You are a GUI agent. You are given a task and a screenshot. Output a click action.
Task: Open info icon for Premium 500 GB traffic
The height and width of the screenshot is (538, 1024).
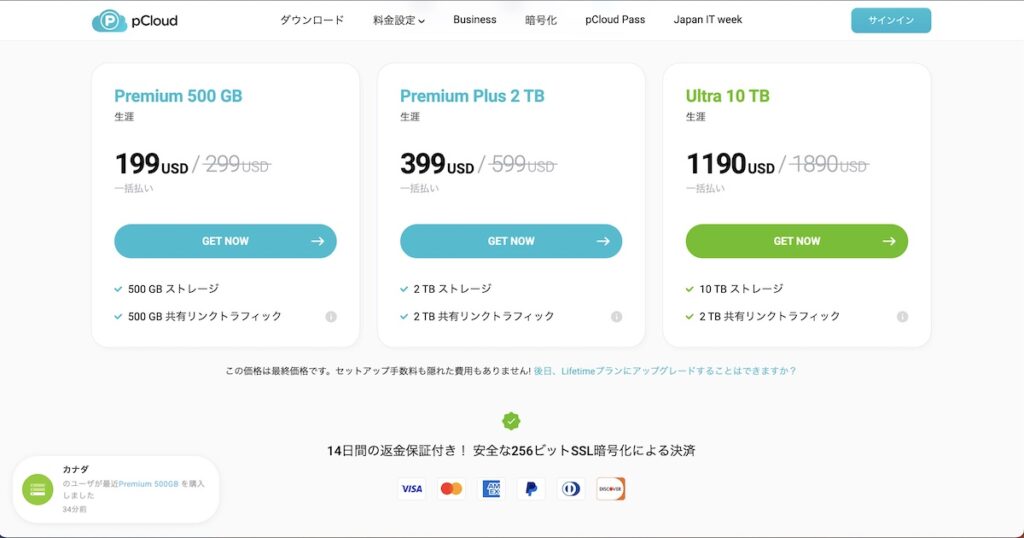331,317
